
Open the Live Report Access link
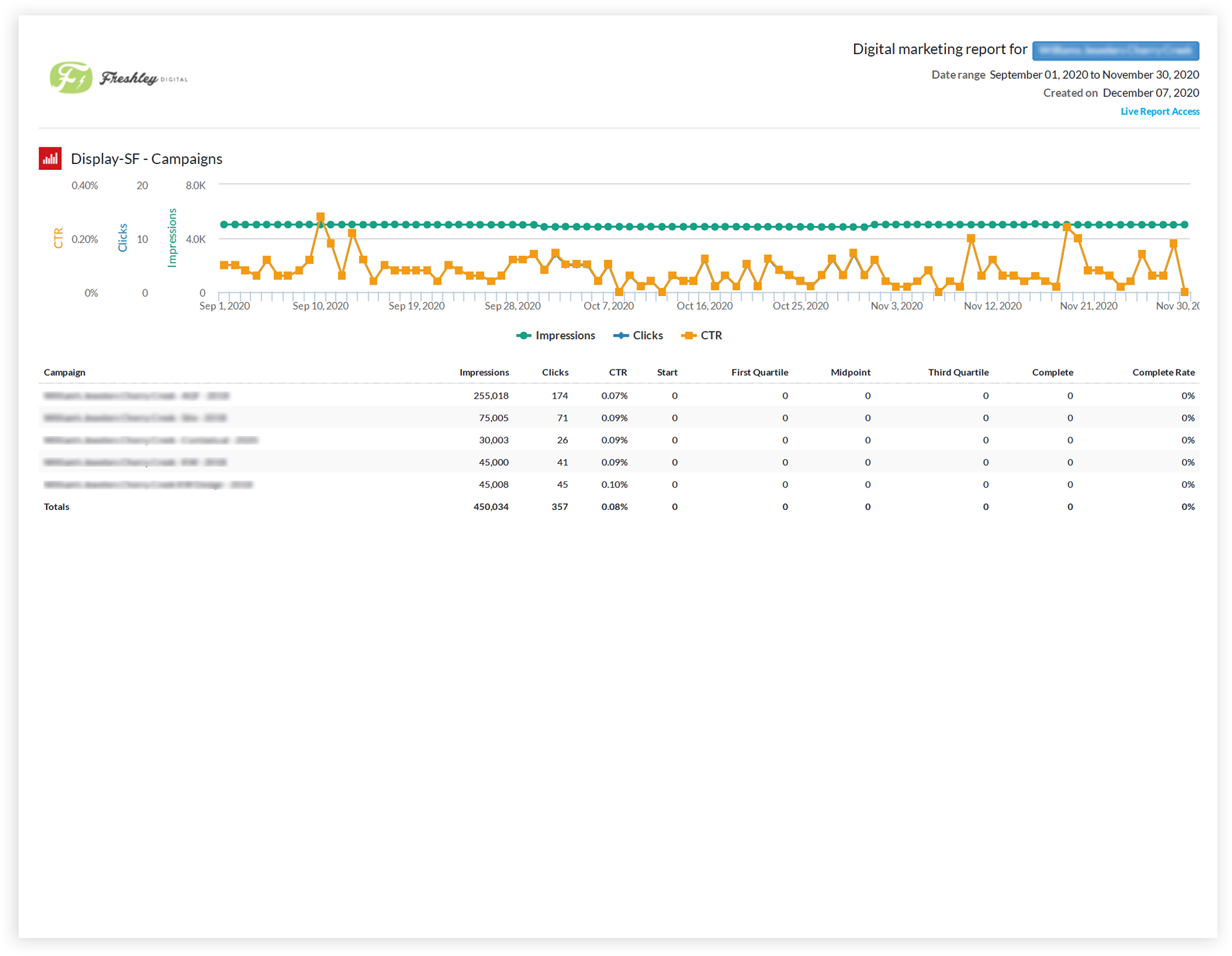click(x=1159, y=111)
